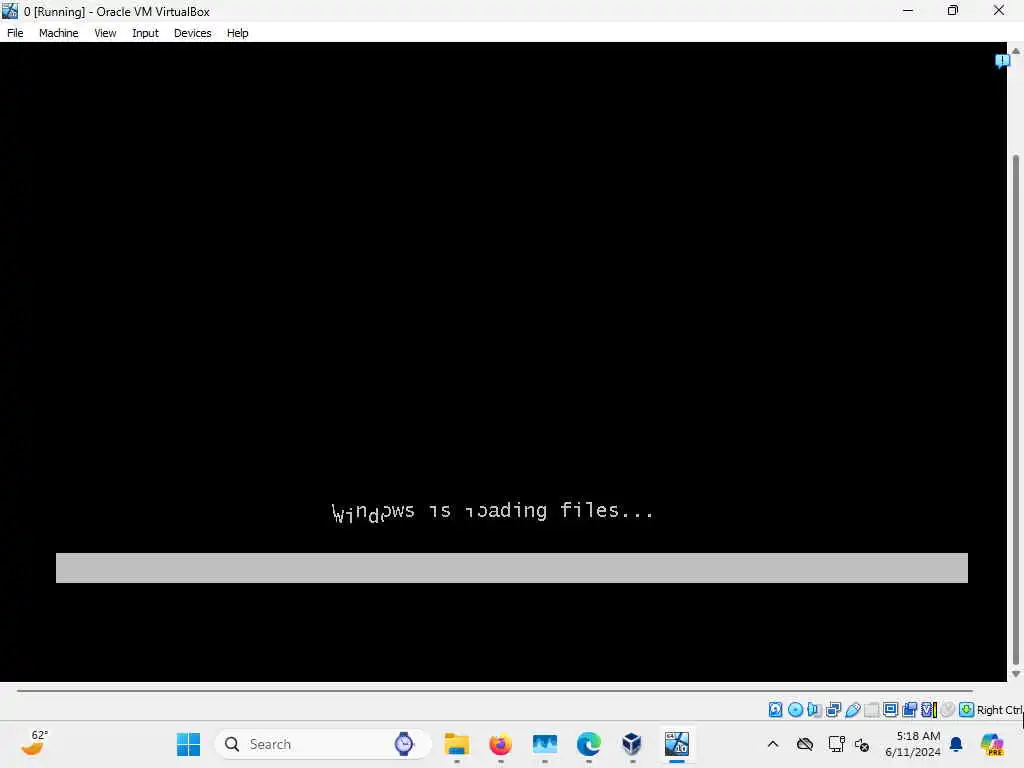Open the Windows Start menu
Image resolution: width=1024 pixels, height=768 pixels.
pyautogui.click(x=189, y=744)
